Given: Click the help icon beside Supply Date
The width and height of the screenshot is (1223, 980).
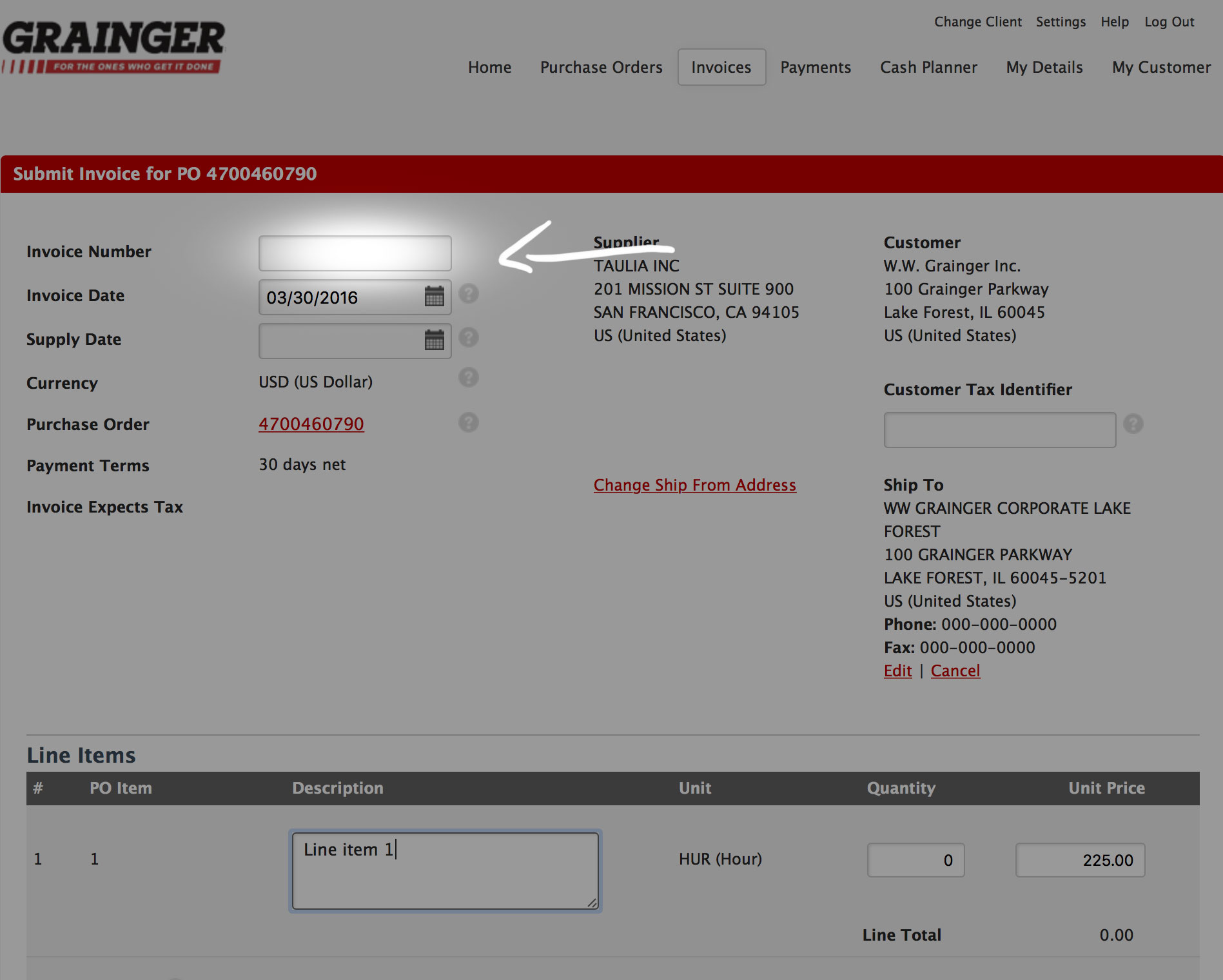Looking at the screenshot, I should (469, 337).
